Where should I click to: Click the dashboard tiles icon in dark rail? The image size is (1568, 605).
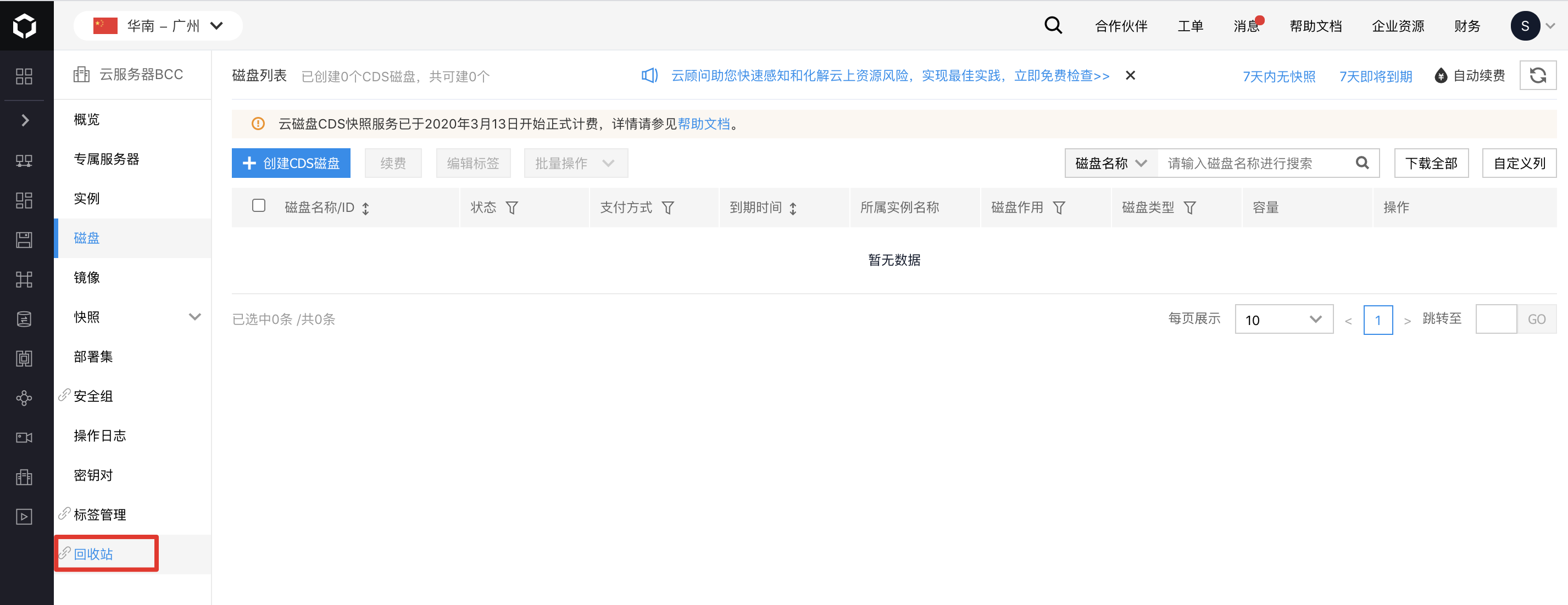[24, 200]
